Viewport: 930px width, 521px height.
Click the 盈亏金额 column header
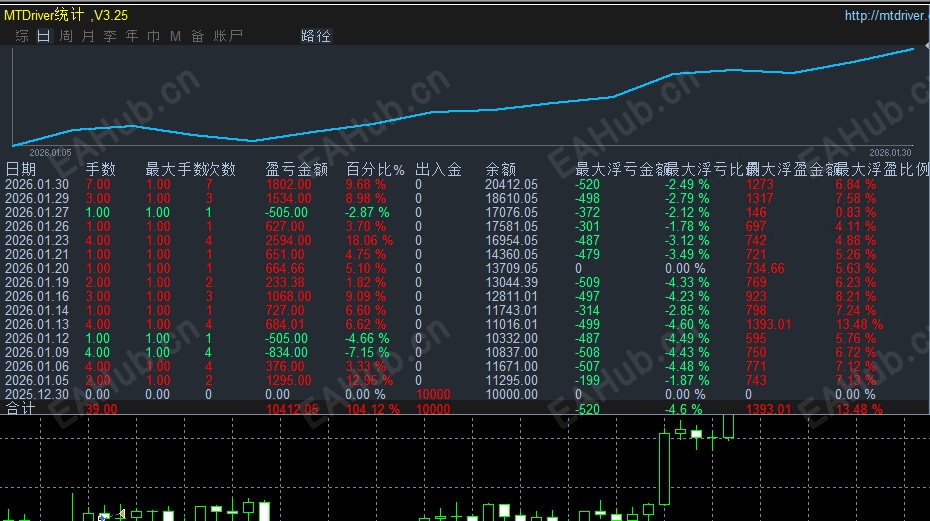pyautogui.click(x=297, y=170)
